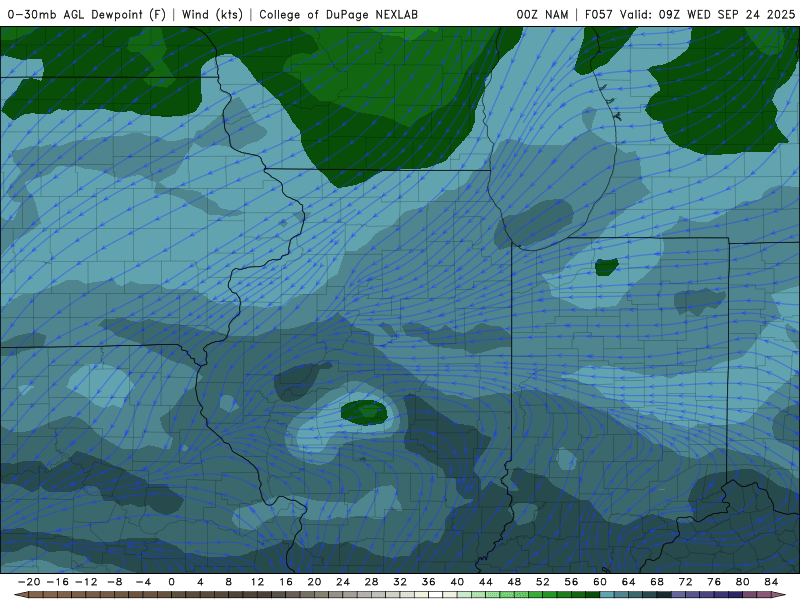The width and height of the screenshot is (800, 600).
Task: Click the "F057 Valid: 09Z WED SEP 24 2025" text
Action: pyautogui.click(x=690, y=14)
